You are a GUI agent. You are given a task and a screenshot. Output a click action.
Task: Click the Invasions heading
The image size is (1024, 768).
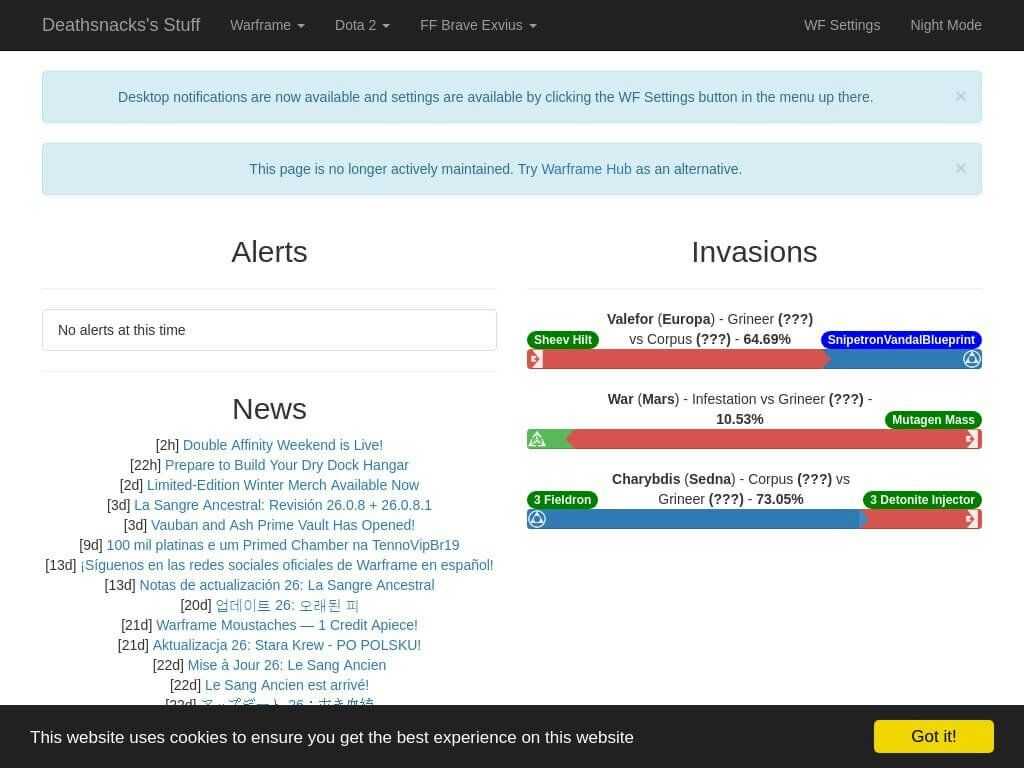tap(754, 252)
